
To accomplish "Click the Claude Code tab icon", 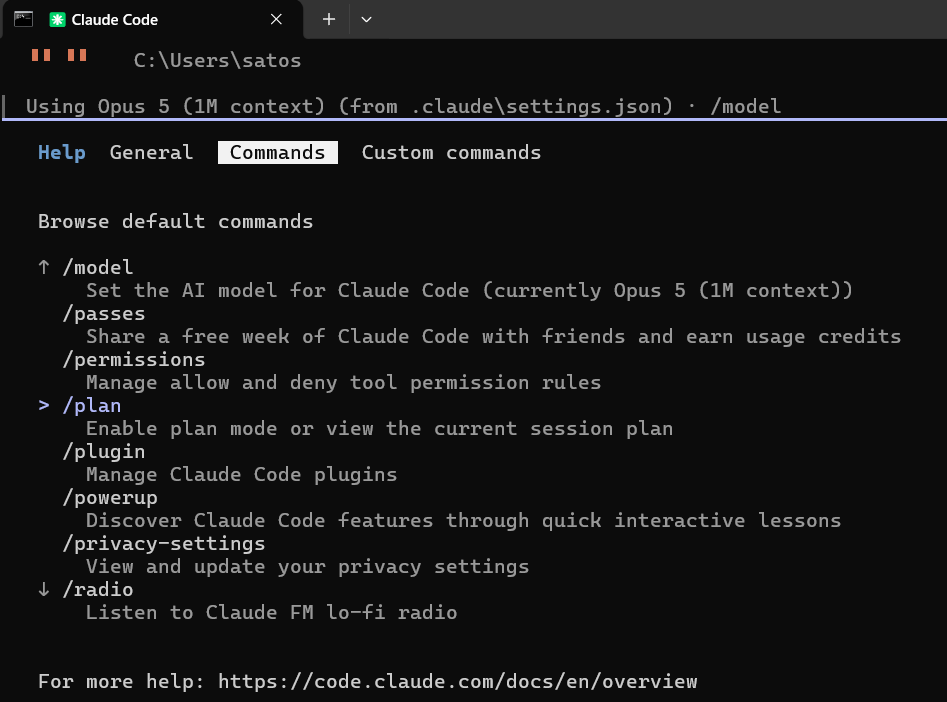I will click(x=57, y=19).
